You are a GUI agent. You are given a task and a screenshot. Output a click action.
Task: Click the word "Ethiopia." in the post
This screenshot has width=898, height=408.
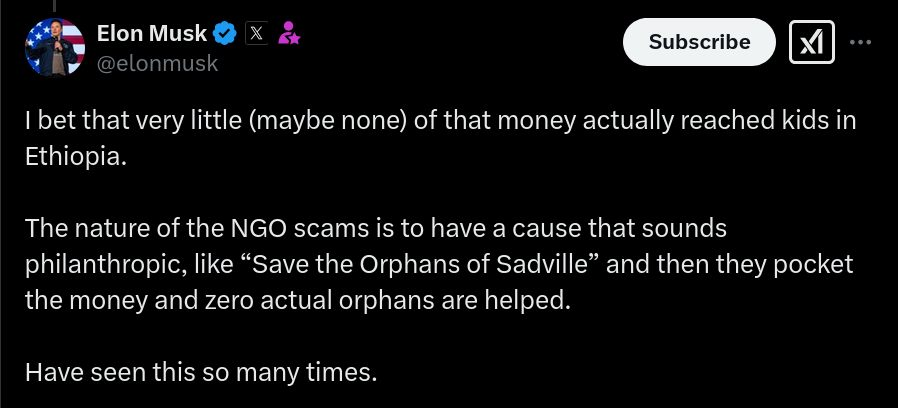tap(76, 156)
